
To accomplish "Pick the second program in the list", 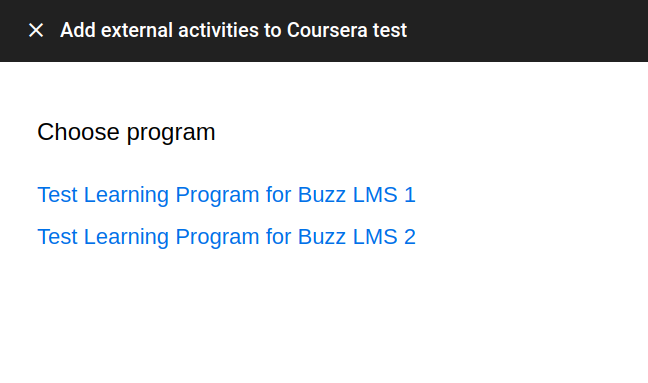I will pyautogui.click(x=226, y=237).
